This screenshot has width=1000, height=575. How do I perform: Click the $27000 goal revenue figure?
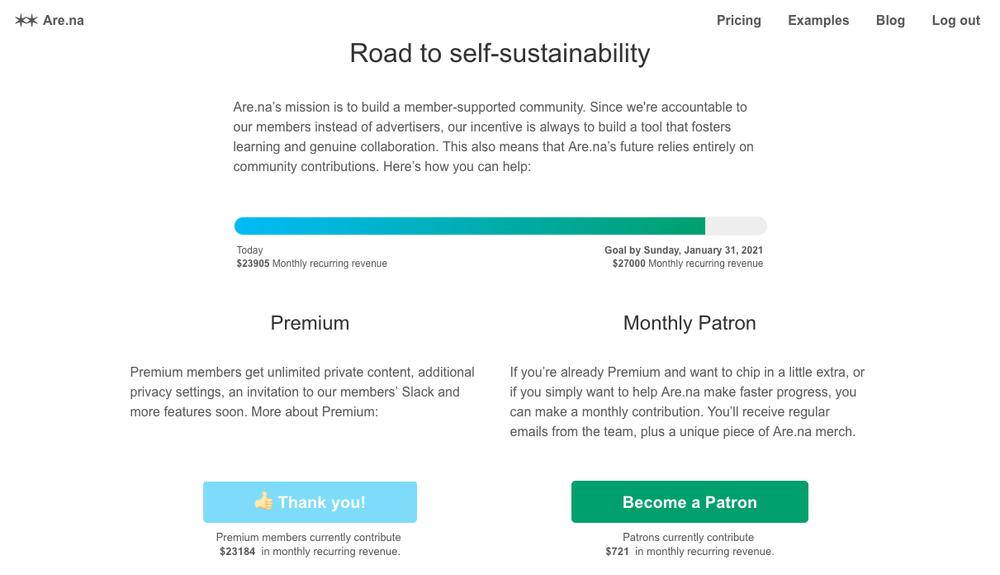[629, 263]
